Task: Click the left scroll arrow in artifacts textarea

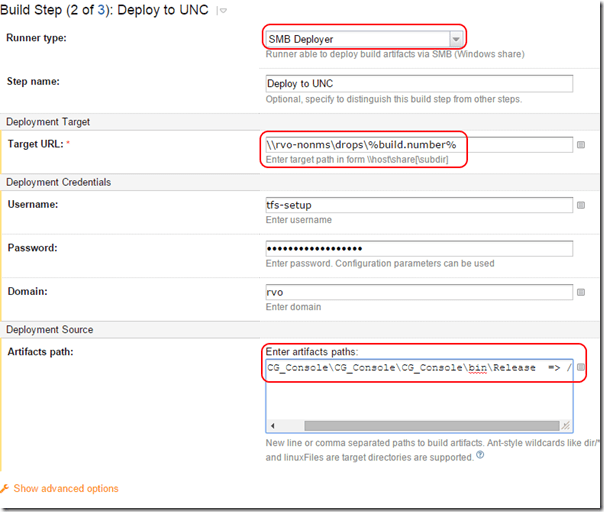Action: (x=271, y=425)
